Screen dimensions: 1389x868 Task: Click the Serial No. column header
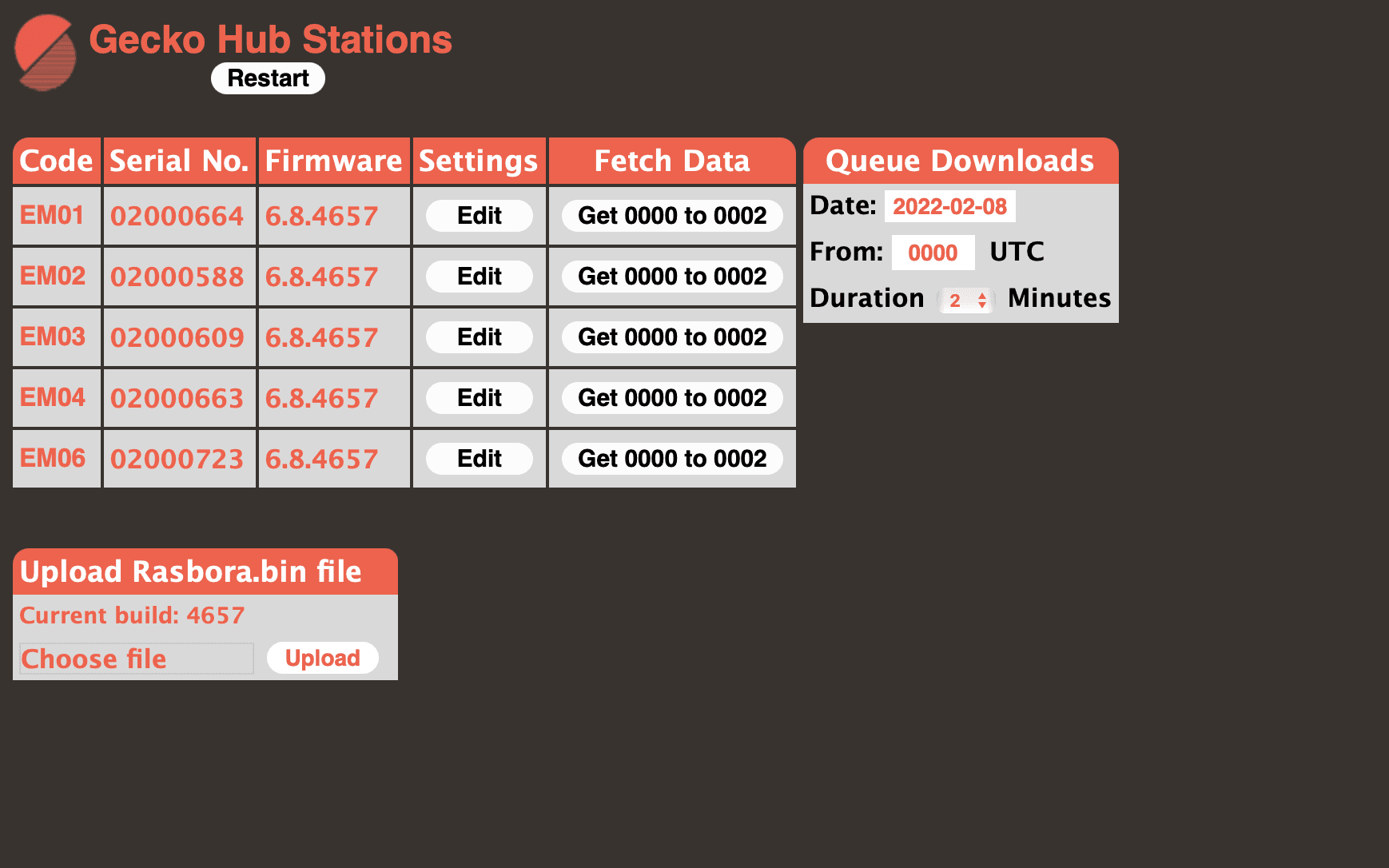(x=179, y=161)
